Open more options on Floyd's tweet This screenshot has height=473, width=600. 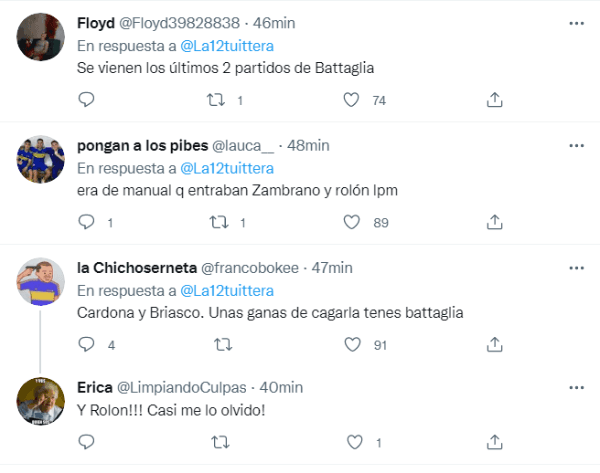click(576, 22)
